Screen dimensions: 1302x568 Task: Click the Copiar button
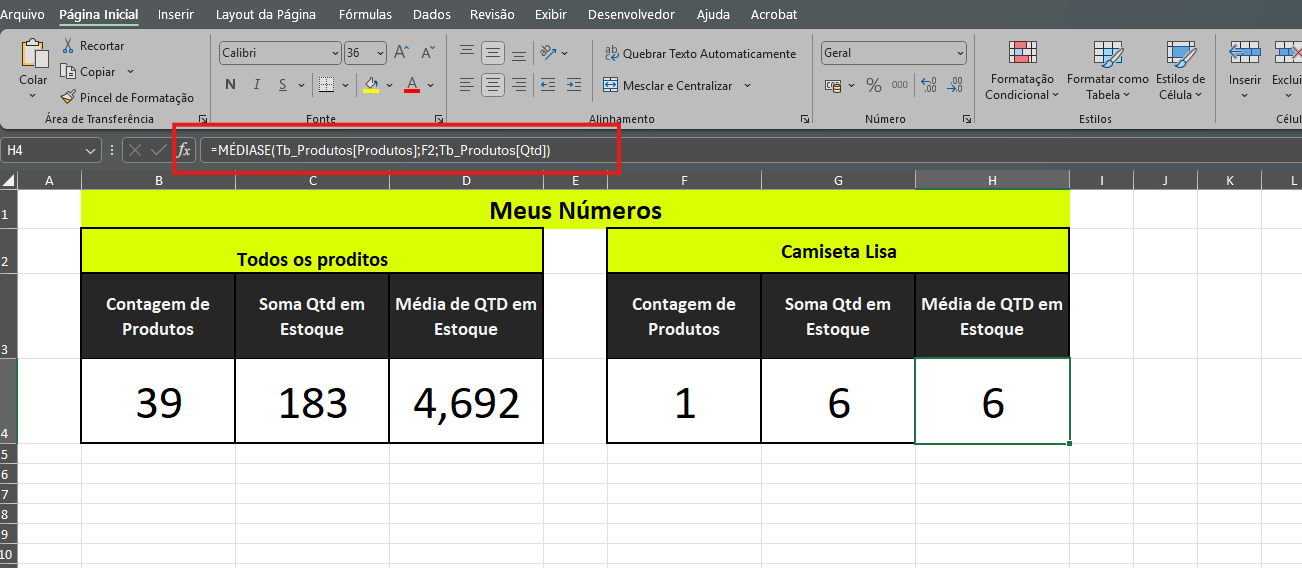point(89,72)
